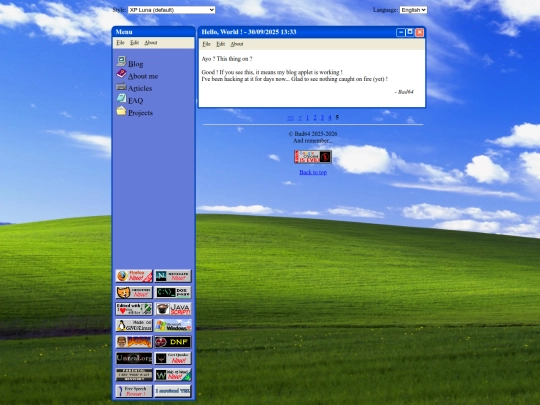Open File menu in the Menu window
This screenshot has height=405, width=540.
point(120,43)
